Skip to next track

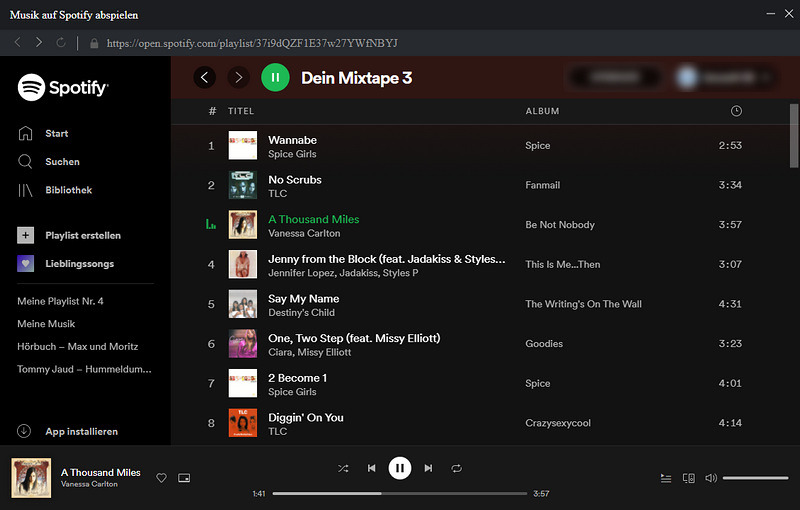(x=428, y=468)
